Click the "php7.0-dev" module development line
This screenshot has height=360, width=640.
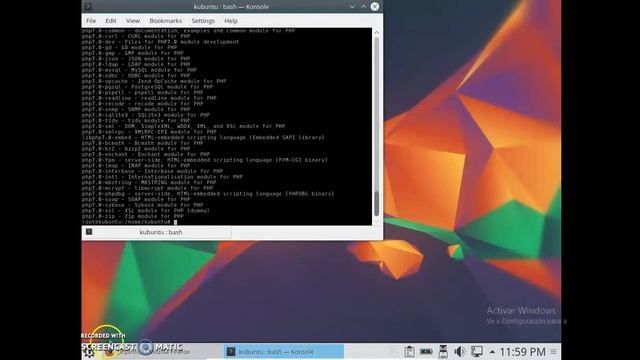click(160, 42)
